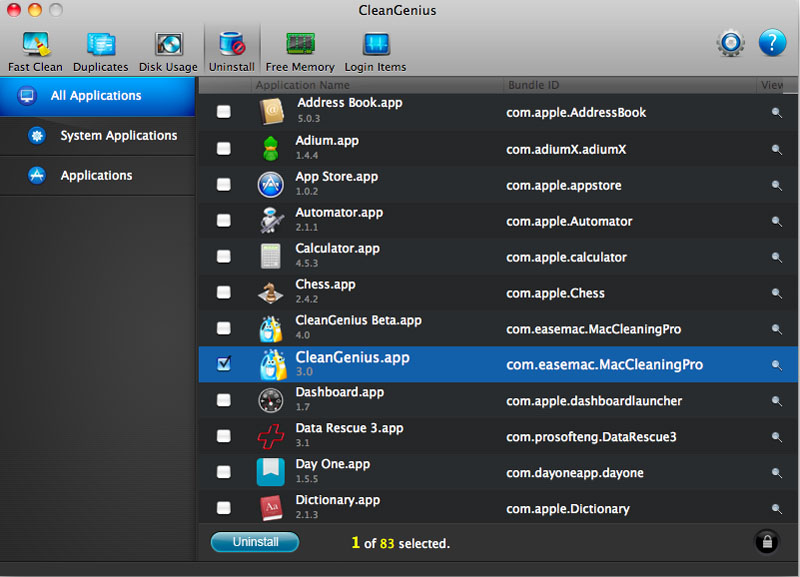Select the Uninstall toolbar tab
Viewport: 800px width, 577px height.
tap(232, 52)
